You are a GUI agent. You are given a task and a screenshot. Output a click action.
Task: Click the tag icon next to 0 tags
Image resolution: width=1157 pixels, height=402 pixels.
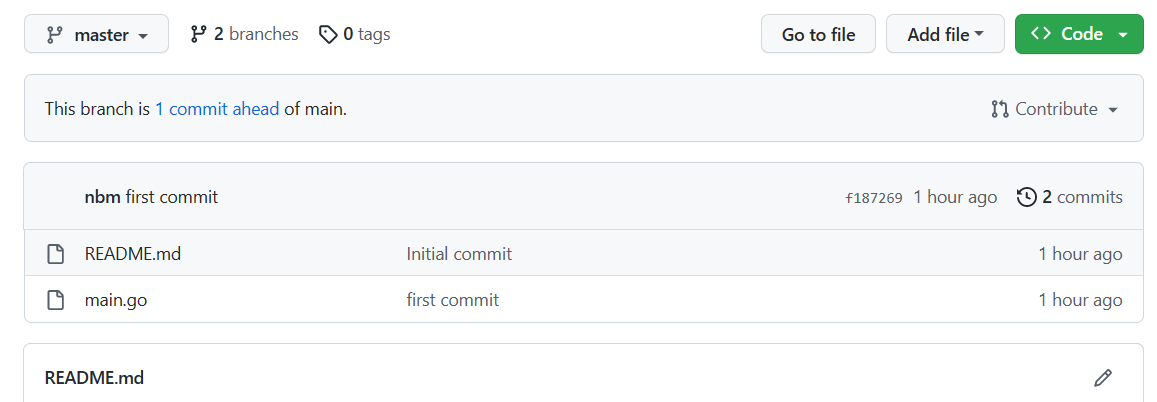(x=328, y=35)
